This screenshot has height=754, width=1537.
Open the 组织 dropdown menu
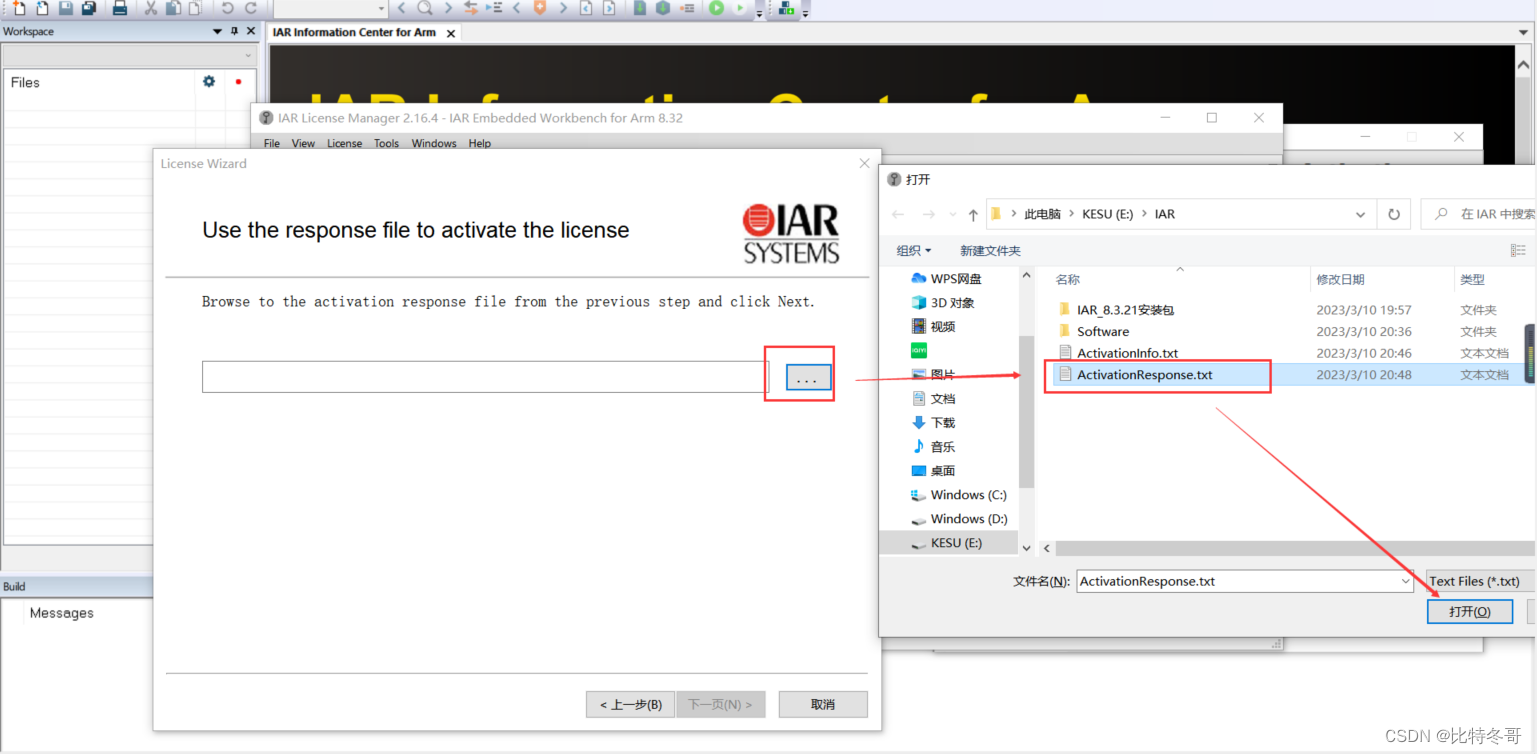[x=914, y=250]
